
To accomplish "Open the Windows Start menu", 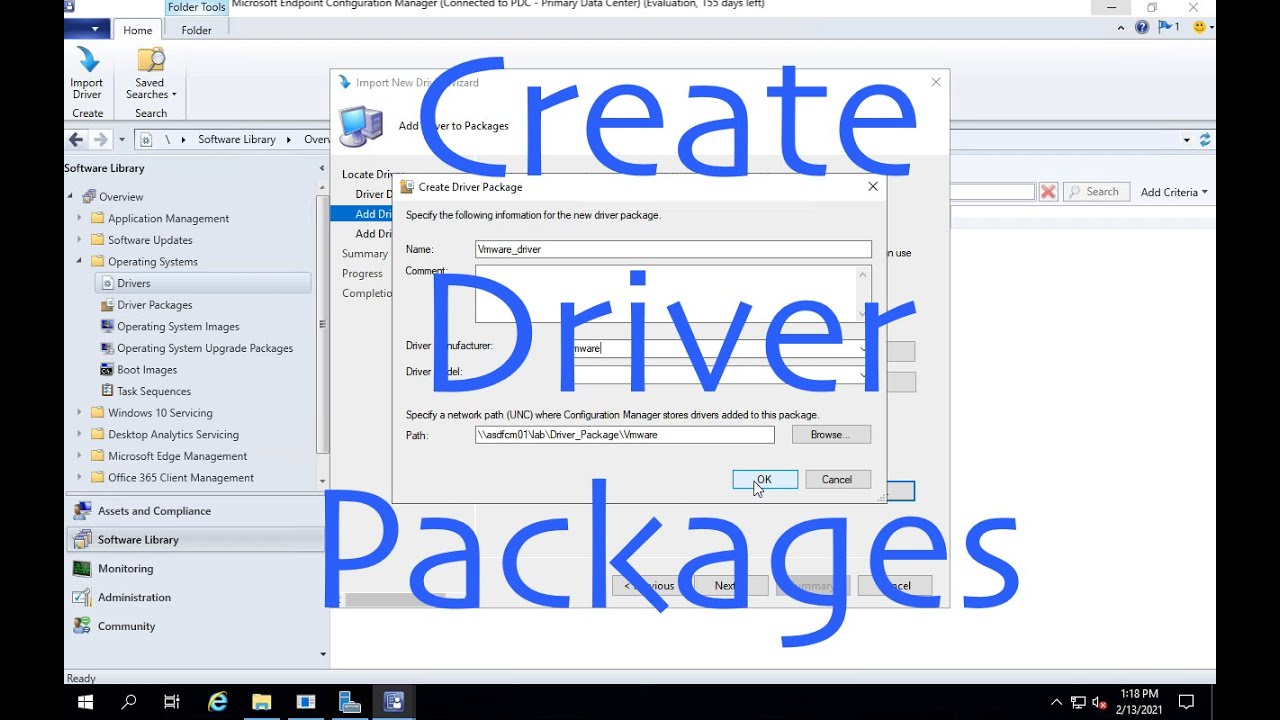I will click(85, 702).
